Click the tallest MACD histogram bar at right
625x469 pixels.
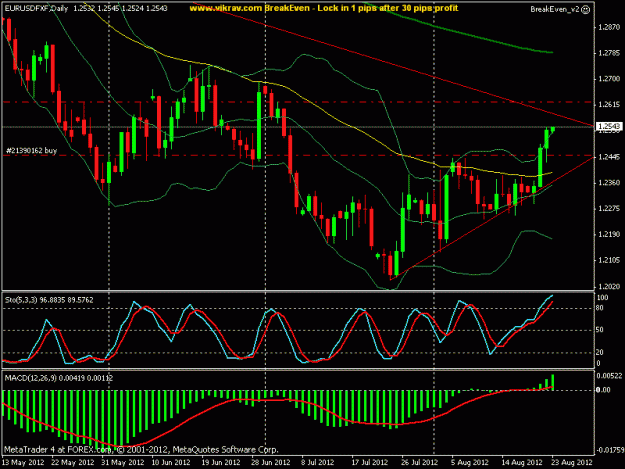click(552, 382)
